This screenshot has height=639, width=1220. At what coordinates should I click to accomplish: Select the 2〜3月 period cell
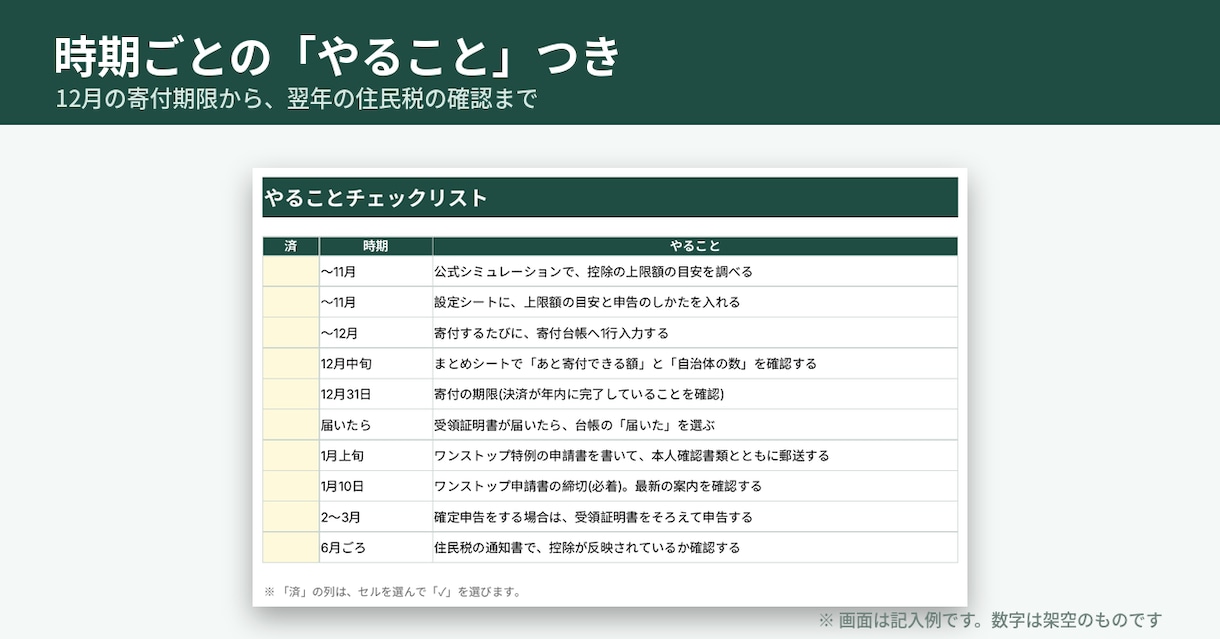[376, 517]
